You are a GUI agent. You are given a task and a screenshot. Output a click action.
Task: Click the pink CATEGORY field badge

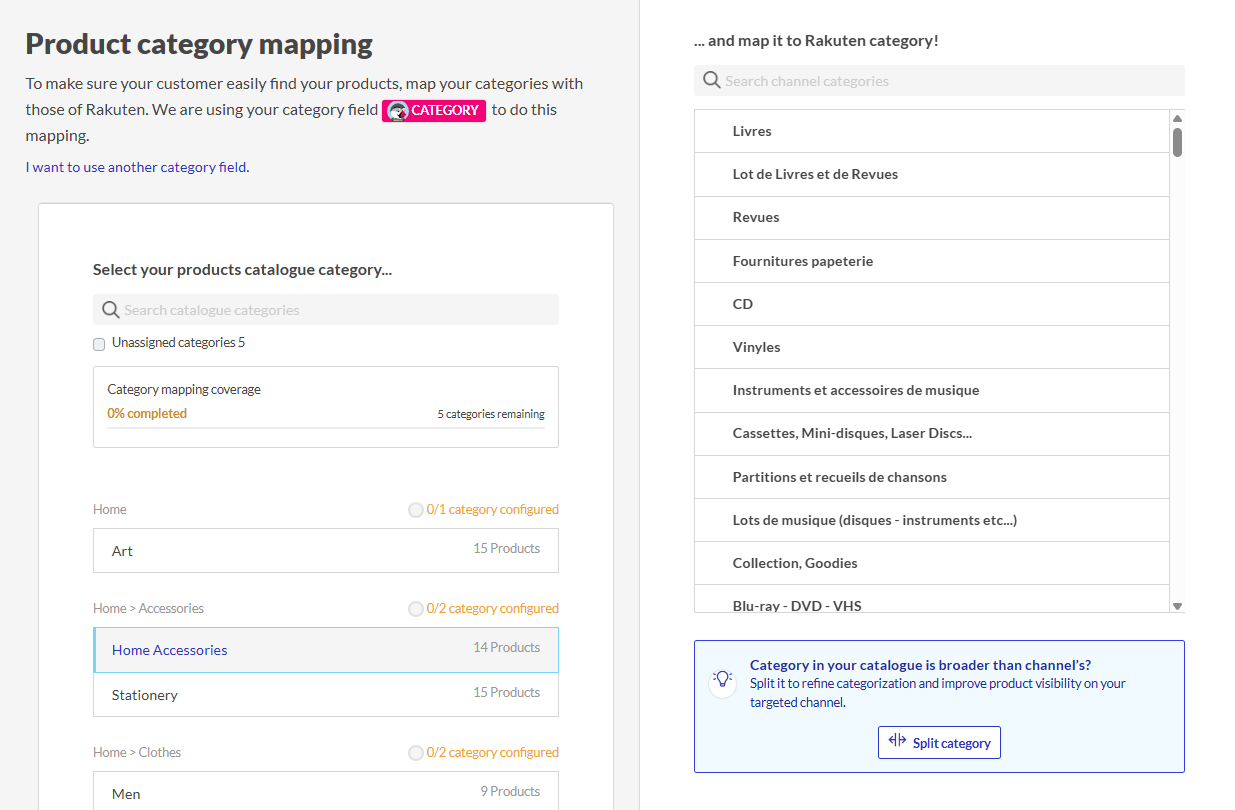tap(434, 111)
